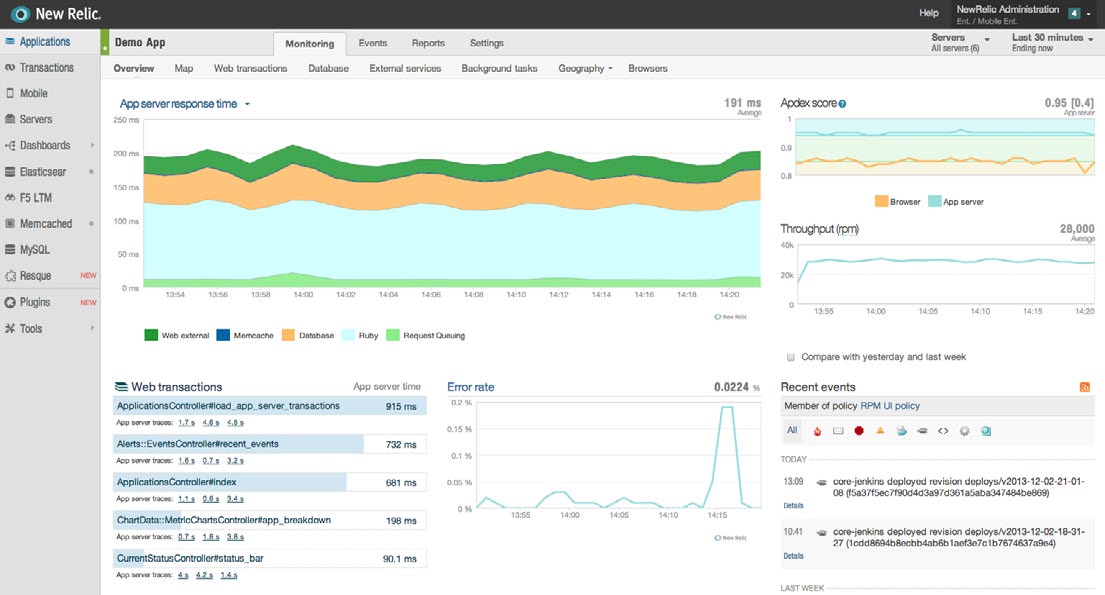Viewport: 1105px width, 595px height.
Task: Open Plugins in the sidebar
Action: 35,302
